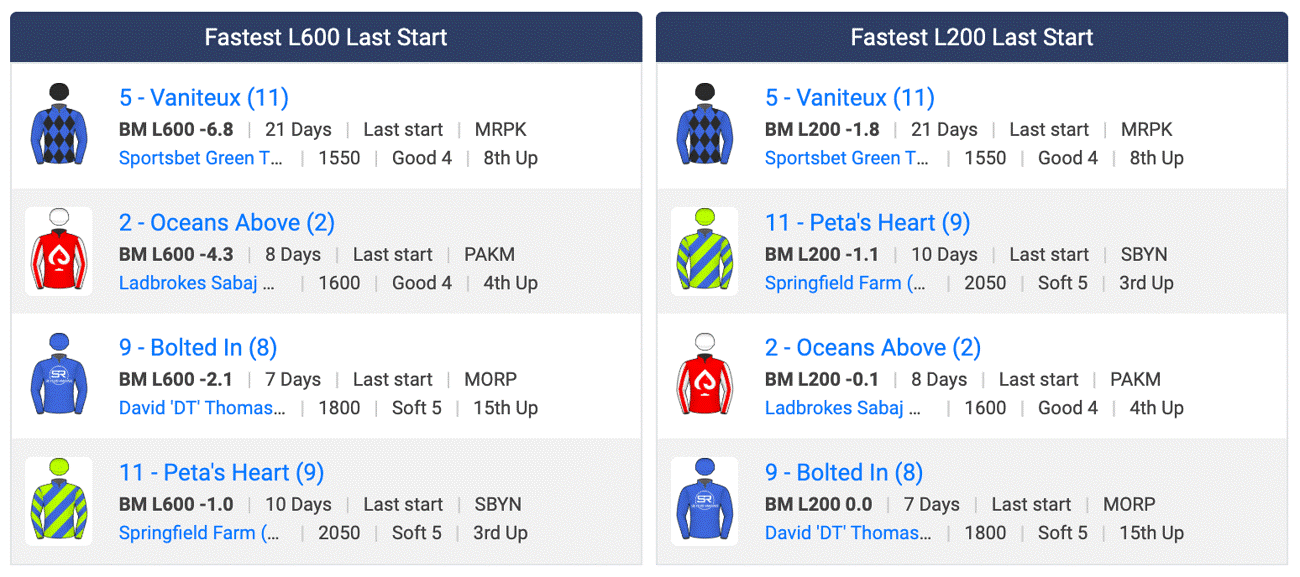This screenshot has height=577, width=1300.
Task: Open '11 - Peta's Heart (9)' in L200 list
Action: tap(868, 223)
